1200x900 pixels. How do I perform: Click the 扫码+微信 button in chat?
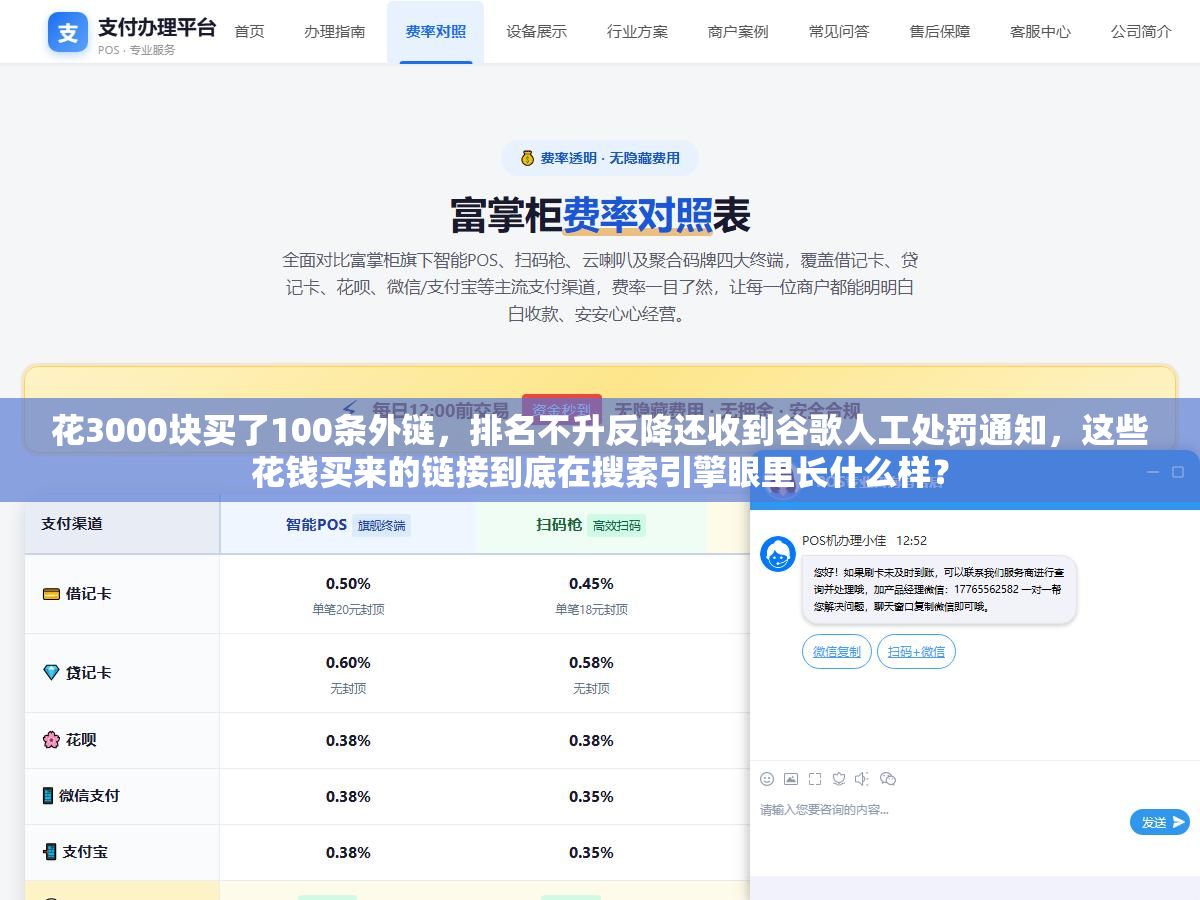click(x=917, y=652)
